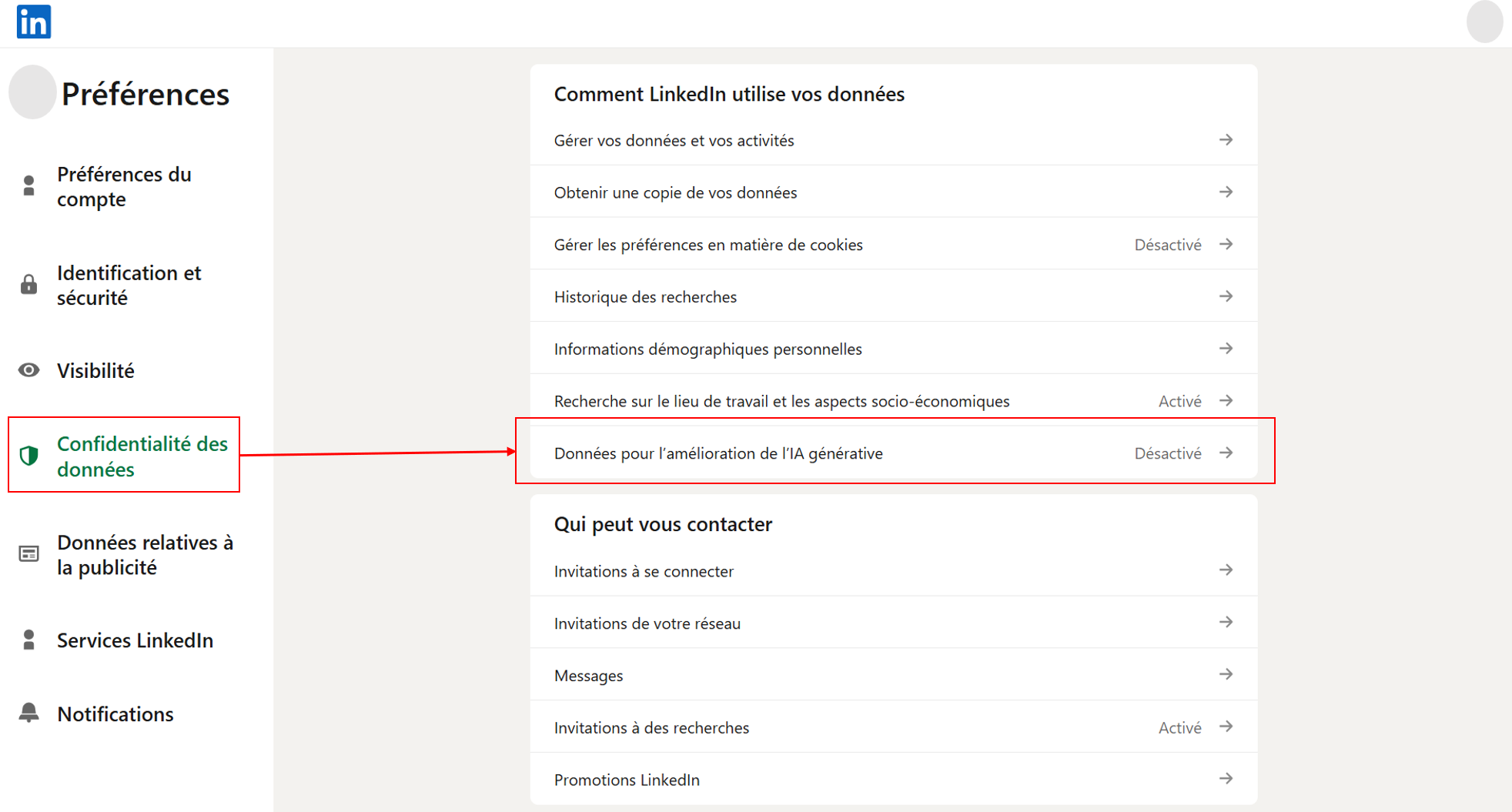Select Préférences du compte in sidebar
Viewport: 1512px width, 812px height.
click(x=124, y=186)
